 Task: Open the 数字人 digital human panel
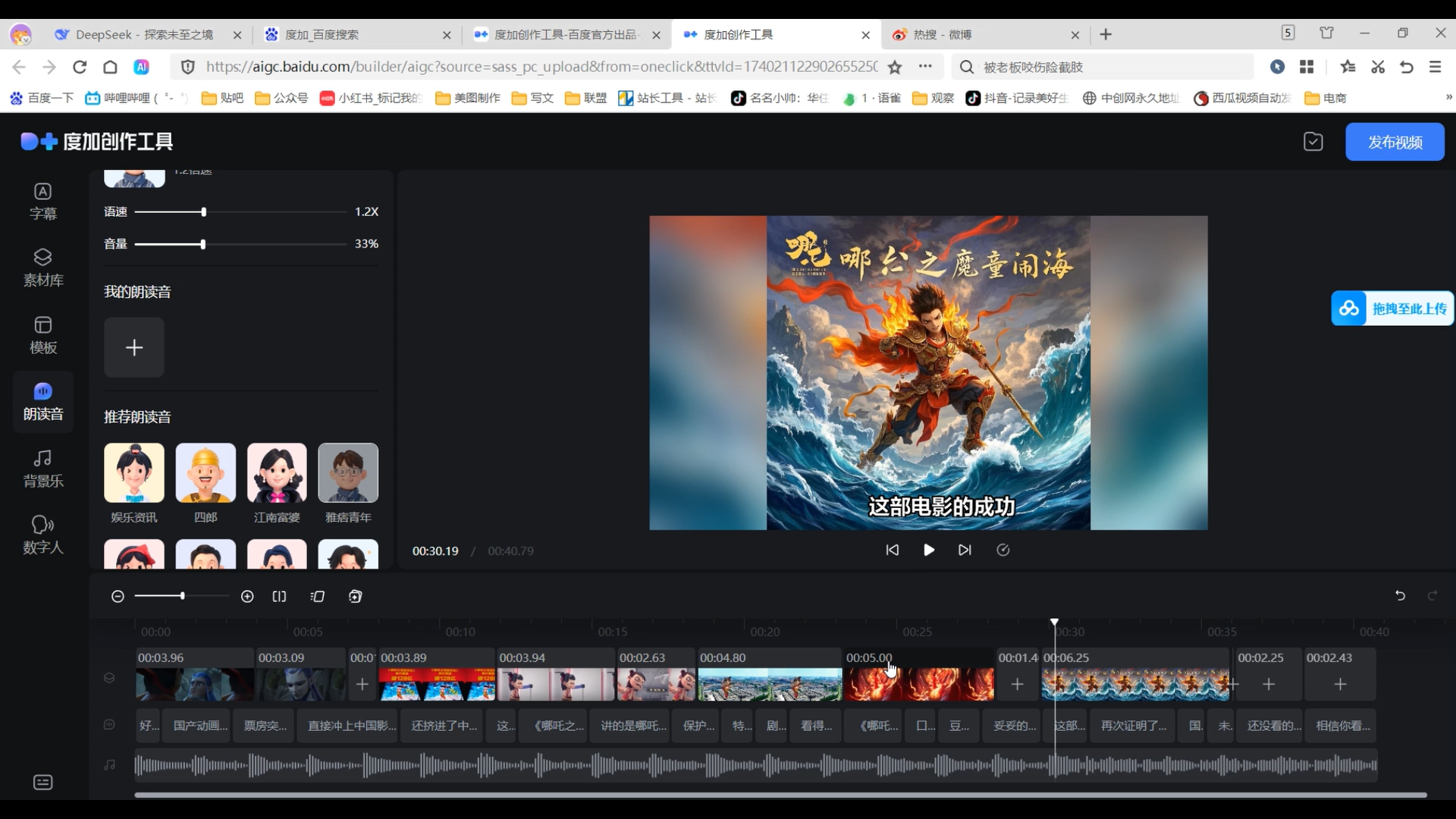(x=43, y=535)
